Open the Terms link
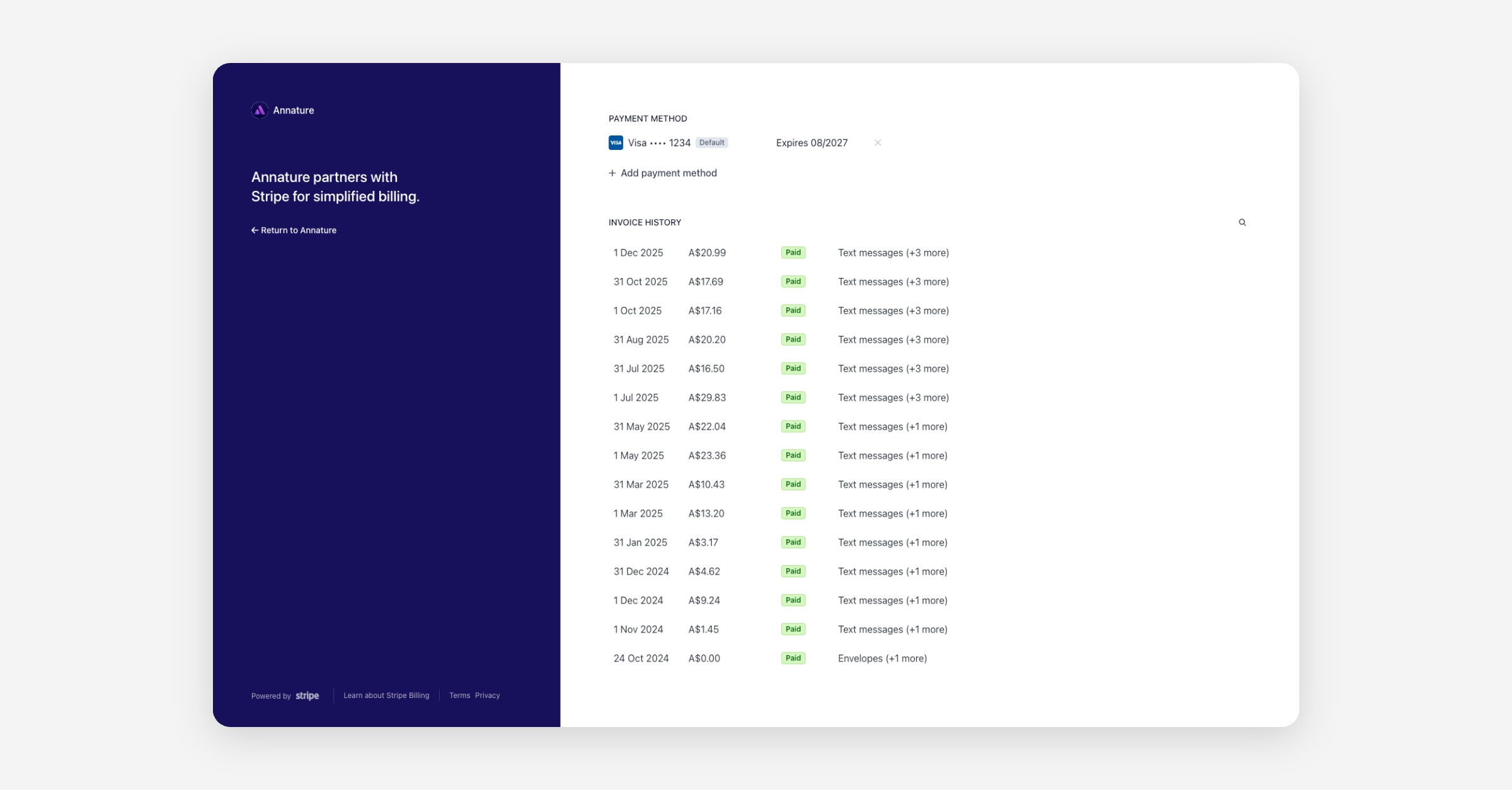Screen dimensions: 1512x790 click(459, 696)
